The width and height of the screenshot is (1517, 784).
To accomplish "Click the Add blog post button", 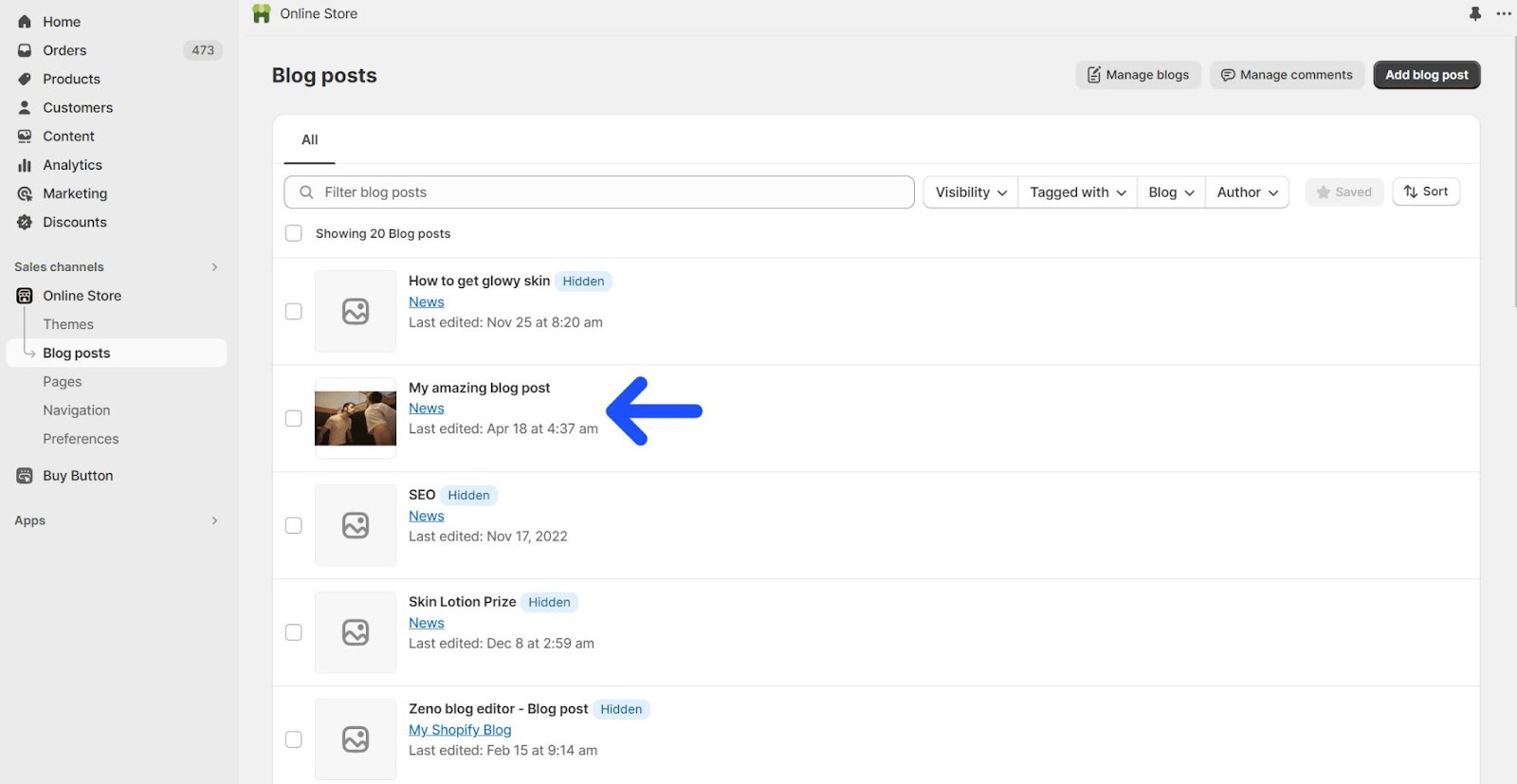I will coord(1427,75).
